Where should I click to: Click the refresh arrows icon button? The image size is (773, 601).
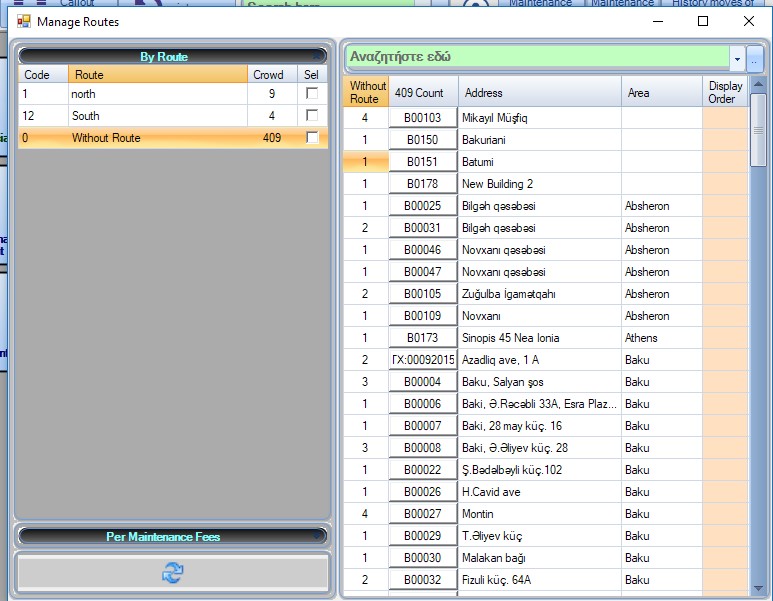173,572
